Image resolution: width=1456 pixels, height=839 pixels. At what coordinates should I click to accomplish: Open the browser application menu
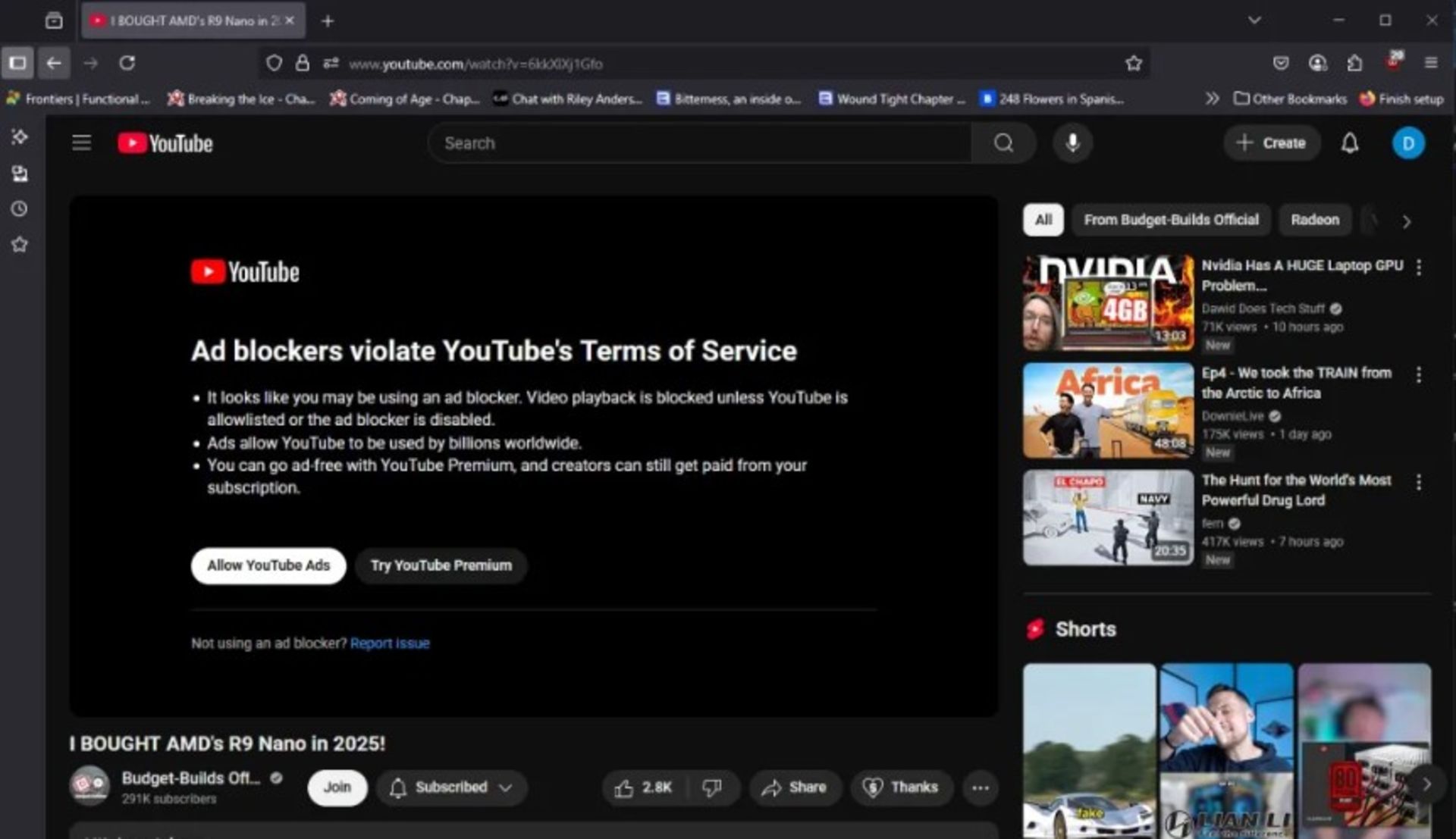click(x=1431, y=63)
